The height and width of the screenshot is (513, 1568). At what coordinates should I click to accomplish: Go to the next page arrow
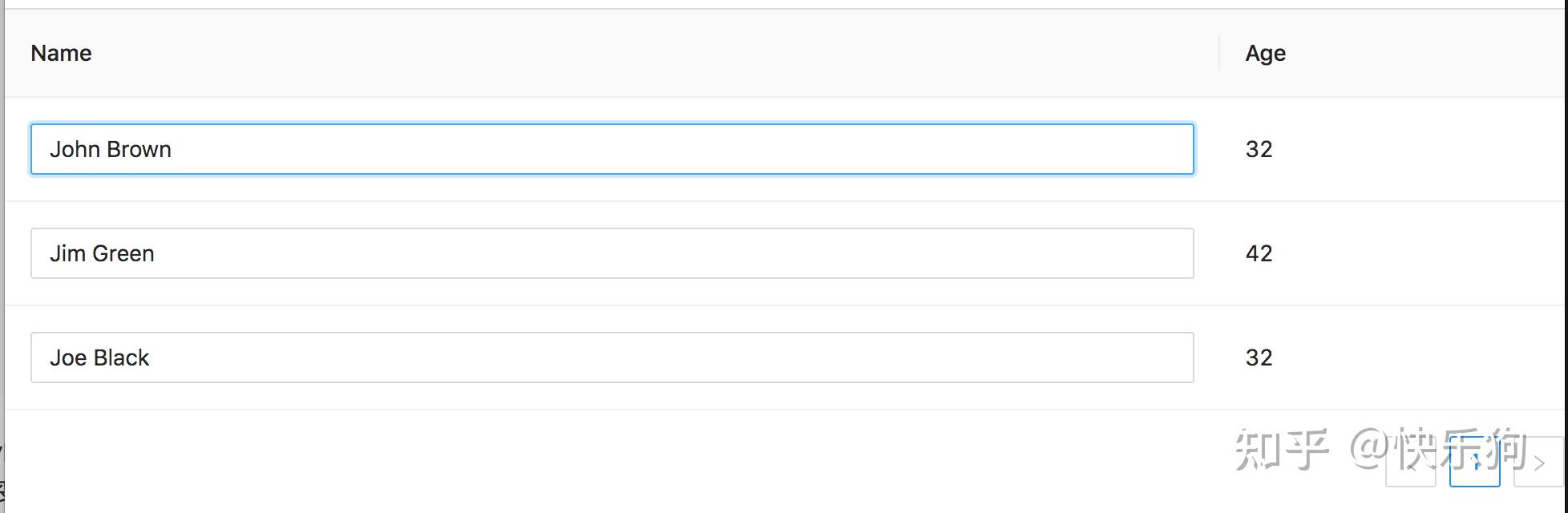pyautogui.click(x=1539, y=463)
